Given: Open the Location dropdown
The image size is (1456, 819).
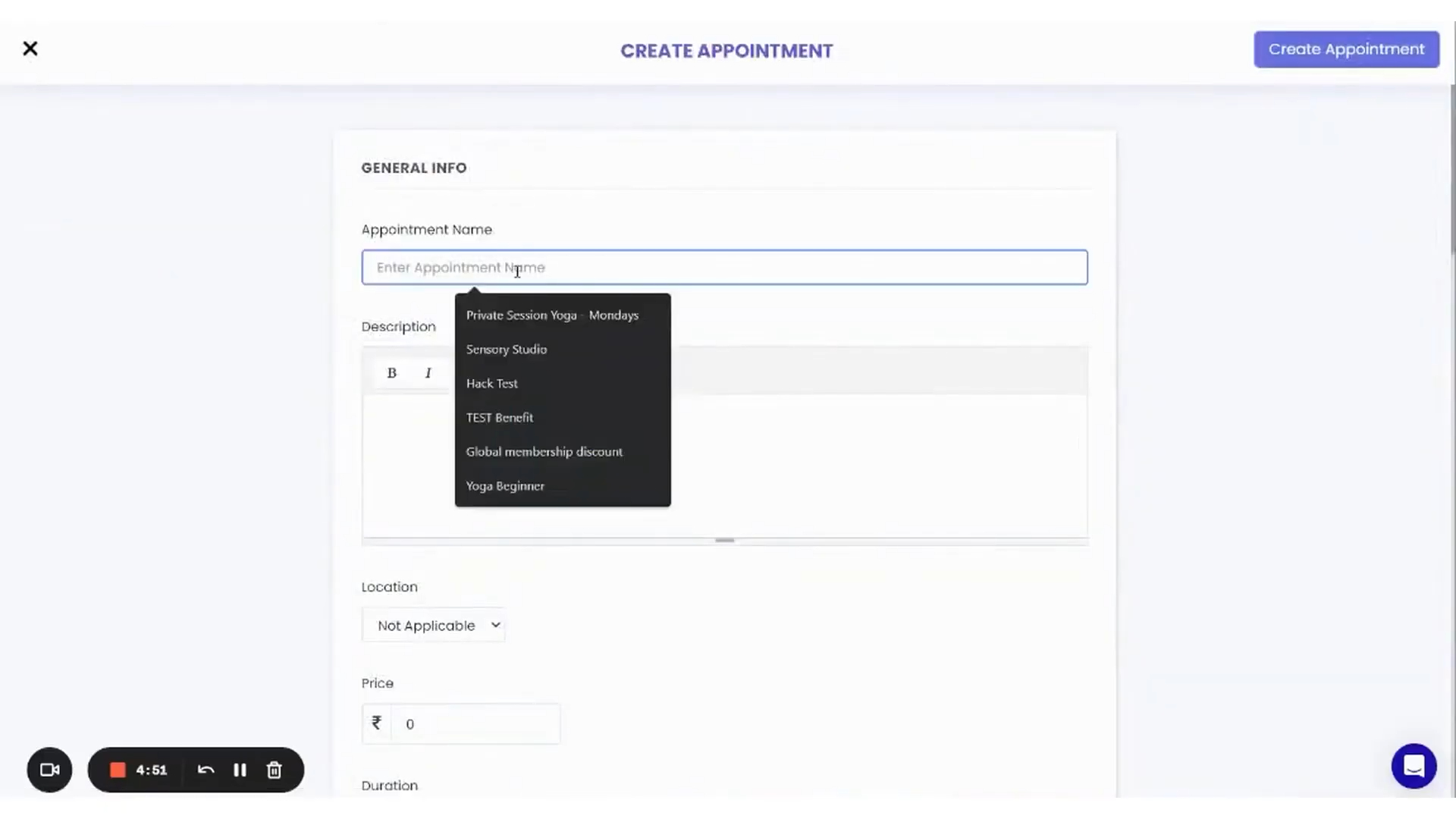Looking at the screenshot, I should (x=433, y=625).
